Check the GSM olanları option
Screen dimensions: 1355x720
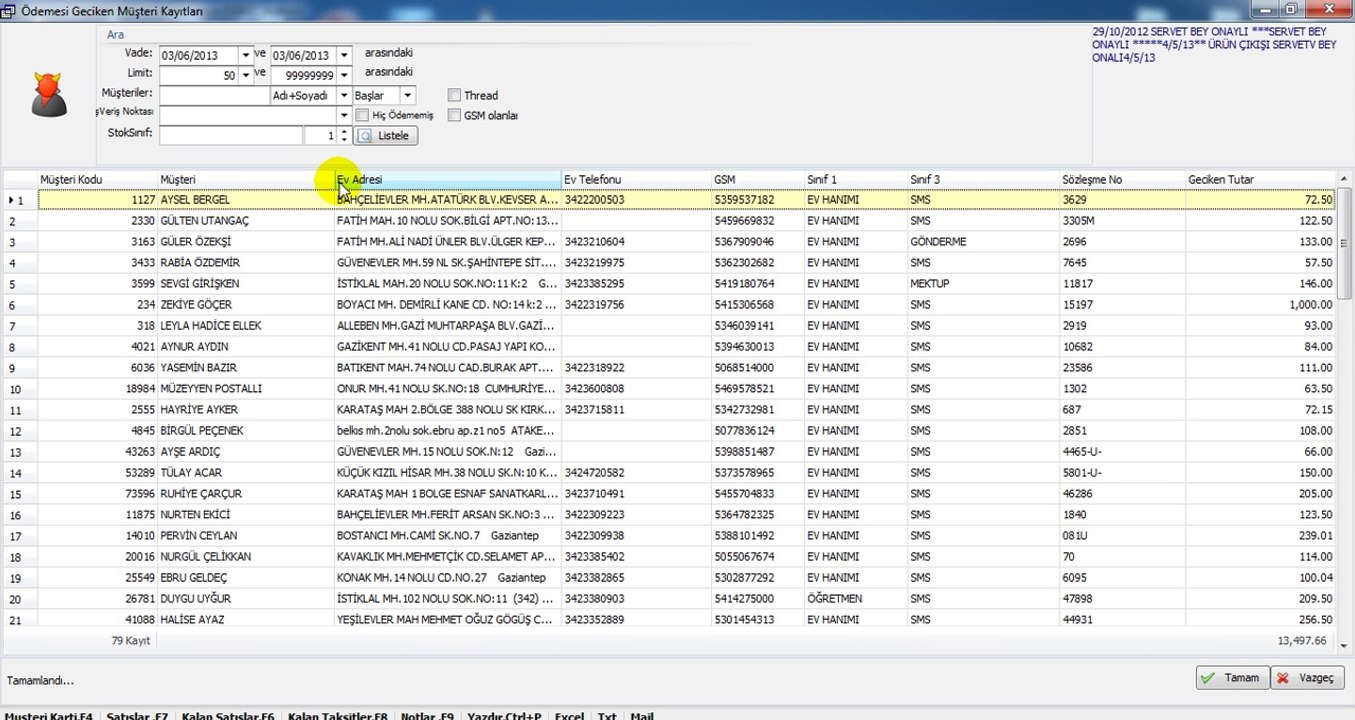tap(454, 115)
